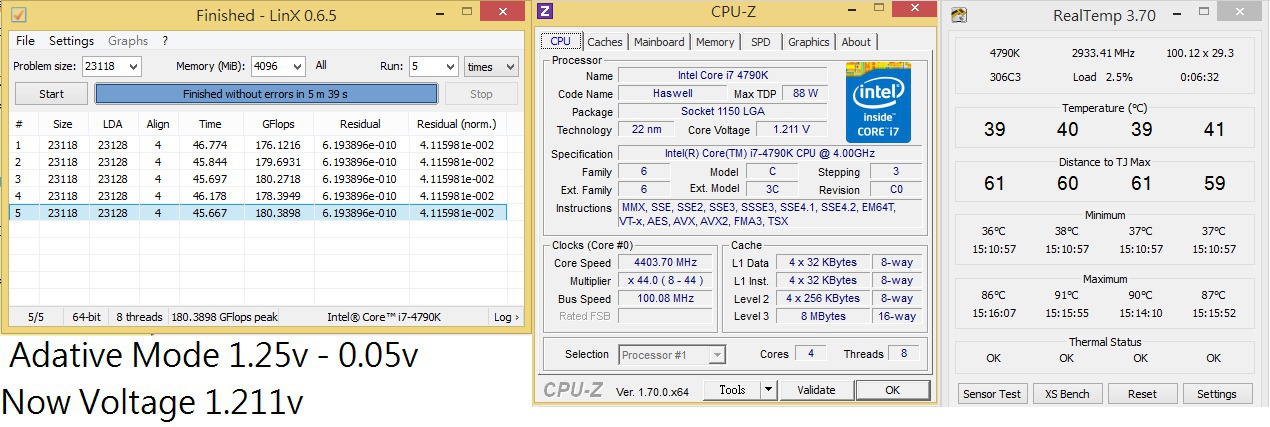Click the Sensor Test button in RealTemp

coord(992,394)
